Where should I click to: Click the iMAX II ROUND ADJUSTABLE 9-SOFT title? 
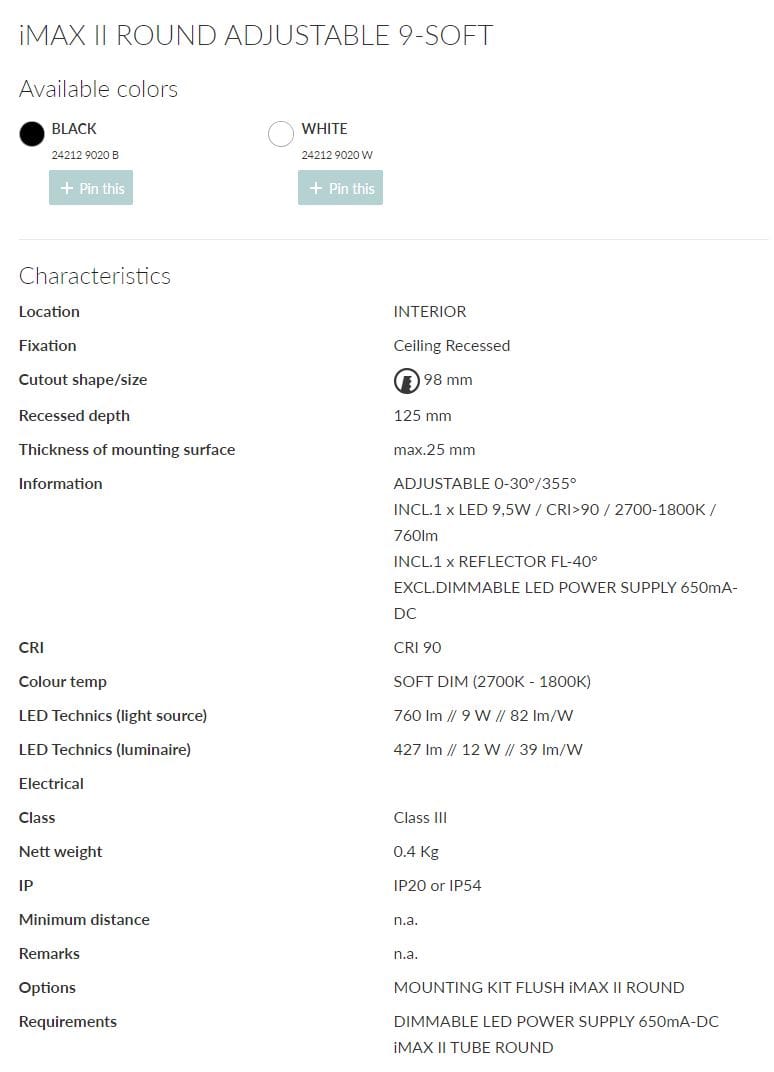(256, 36)
